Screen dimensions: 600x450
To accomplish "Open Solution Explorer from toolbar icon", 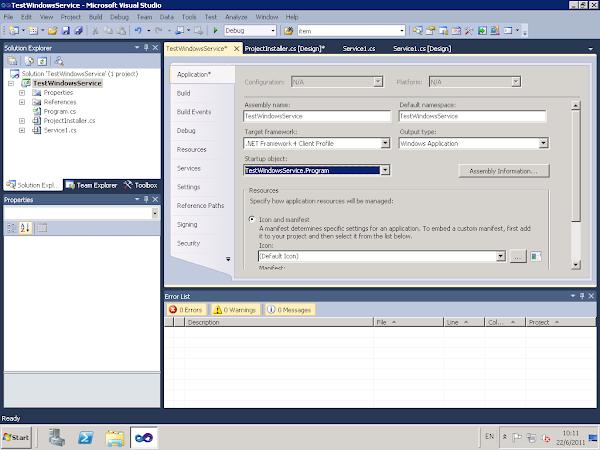I will 417,31.
